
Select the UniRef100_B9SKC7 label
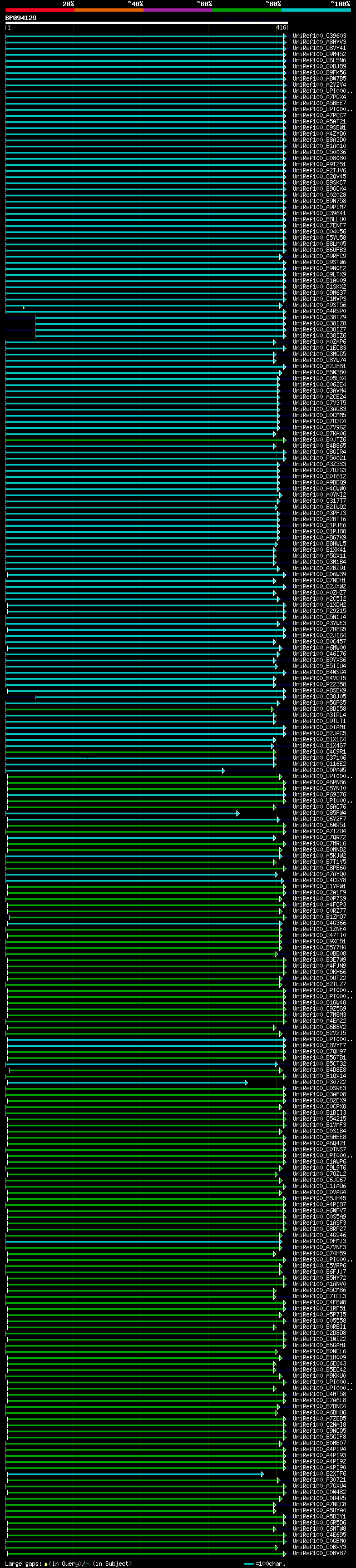pos(319,182)
